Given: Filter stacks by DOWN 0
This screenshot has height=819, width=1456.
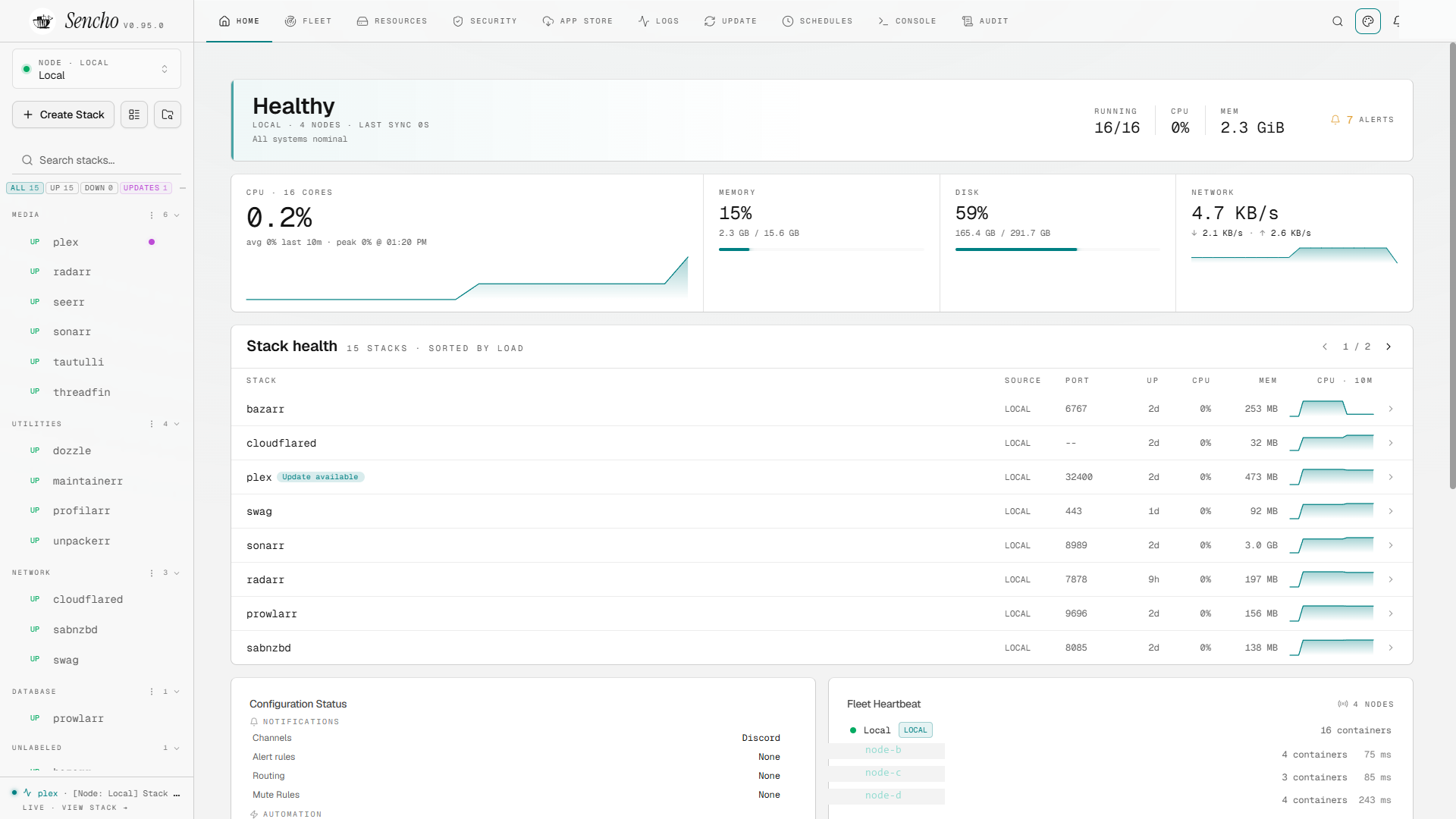Looking at the screenshot, I should click(x=99, y=188).
